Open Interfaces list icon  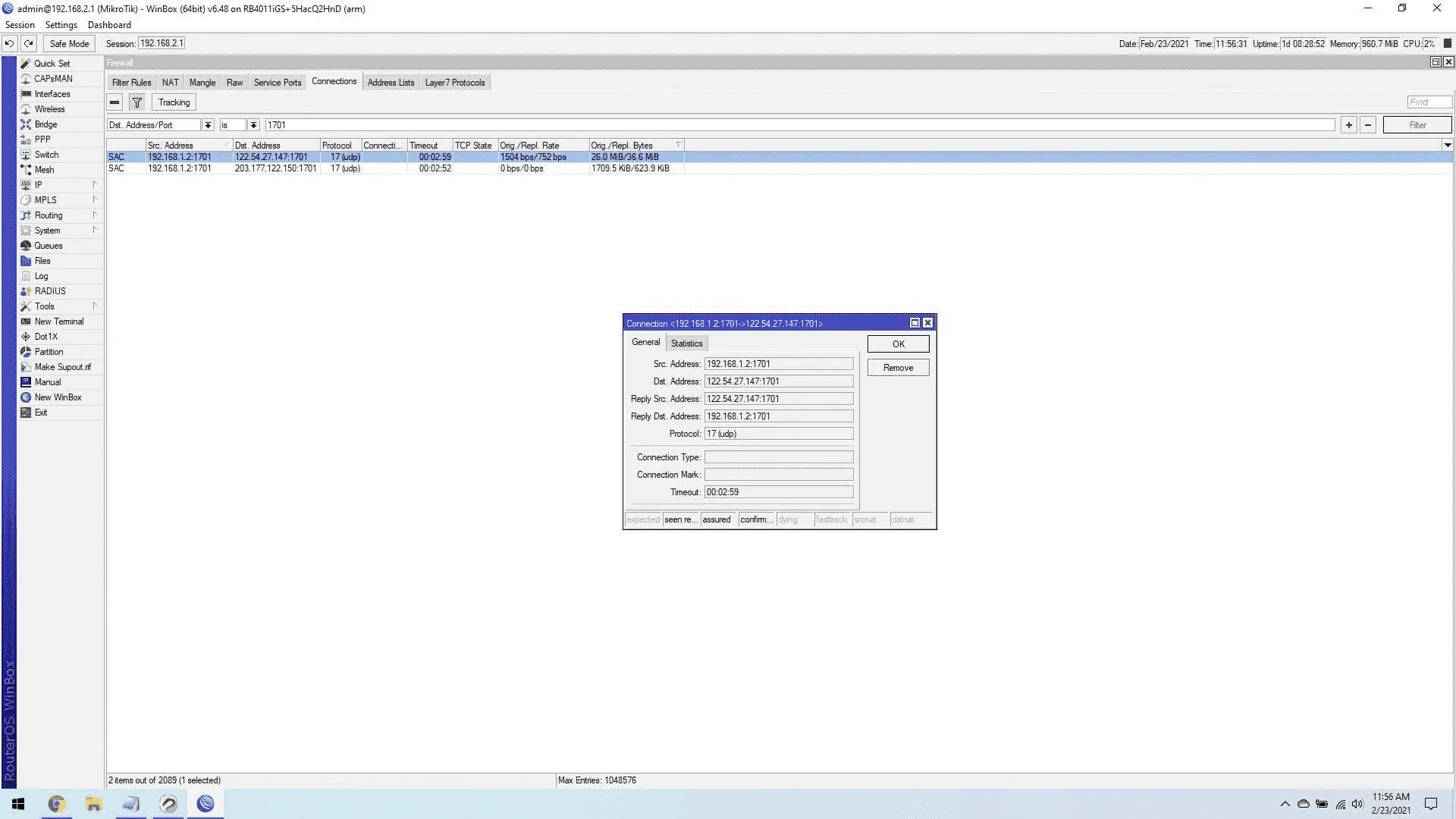26,94
